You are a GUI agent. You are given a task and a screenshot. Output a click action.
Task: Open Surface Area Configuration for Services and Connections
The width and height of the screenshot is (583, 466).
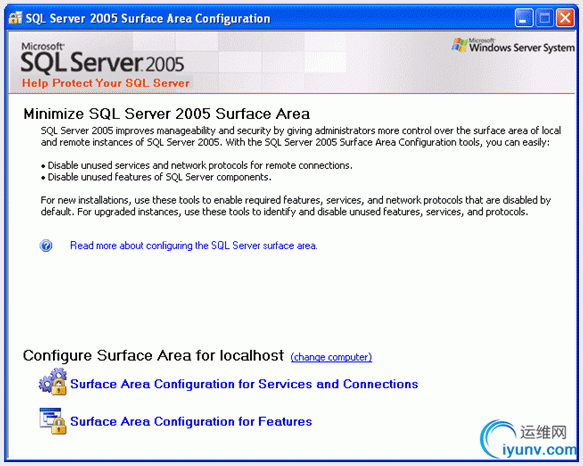(x=244, y=384)
